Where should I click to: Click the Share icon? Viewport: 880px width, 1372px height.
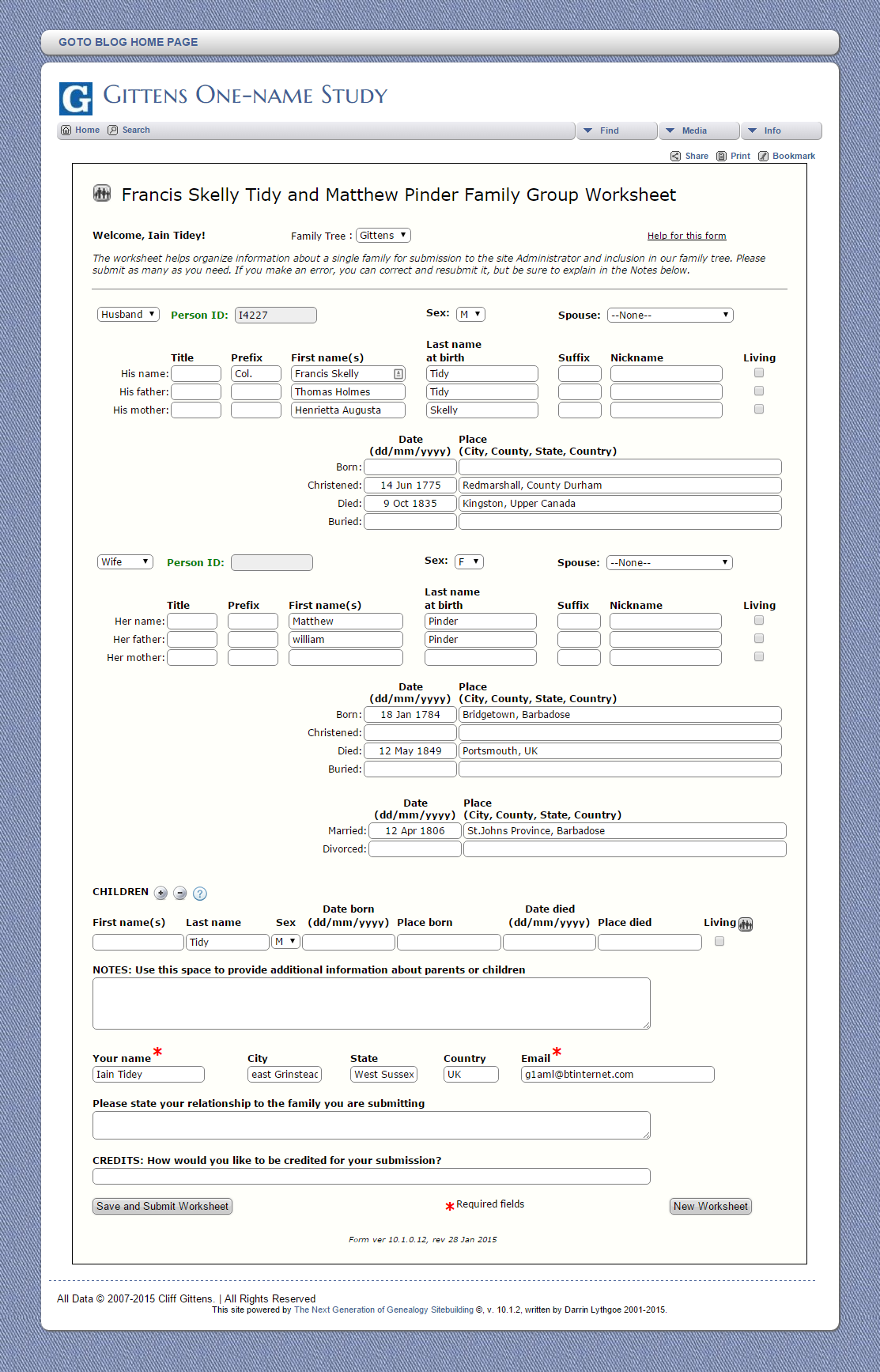pyautogui.click(x=675, y=157)
